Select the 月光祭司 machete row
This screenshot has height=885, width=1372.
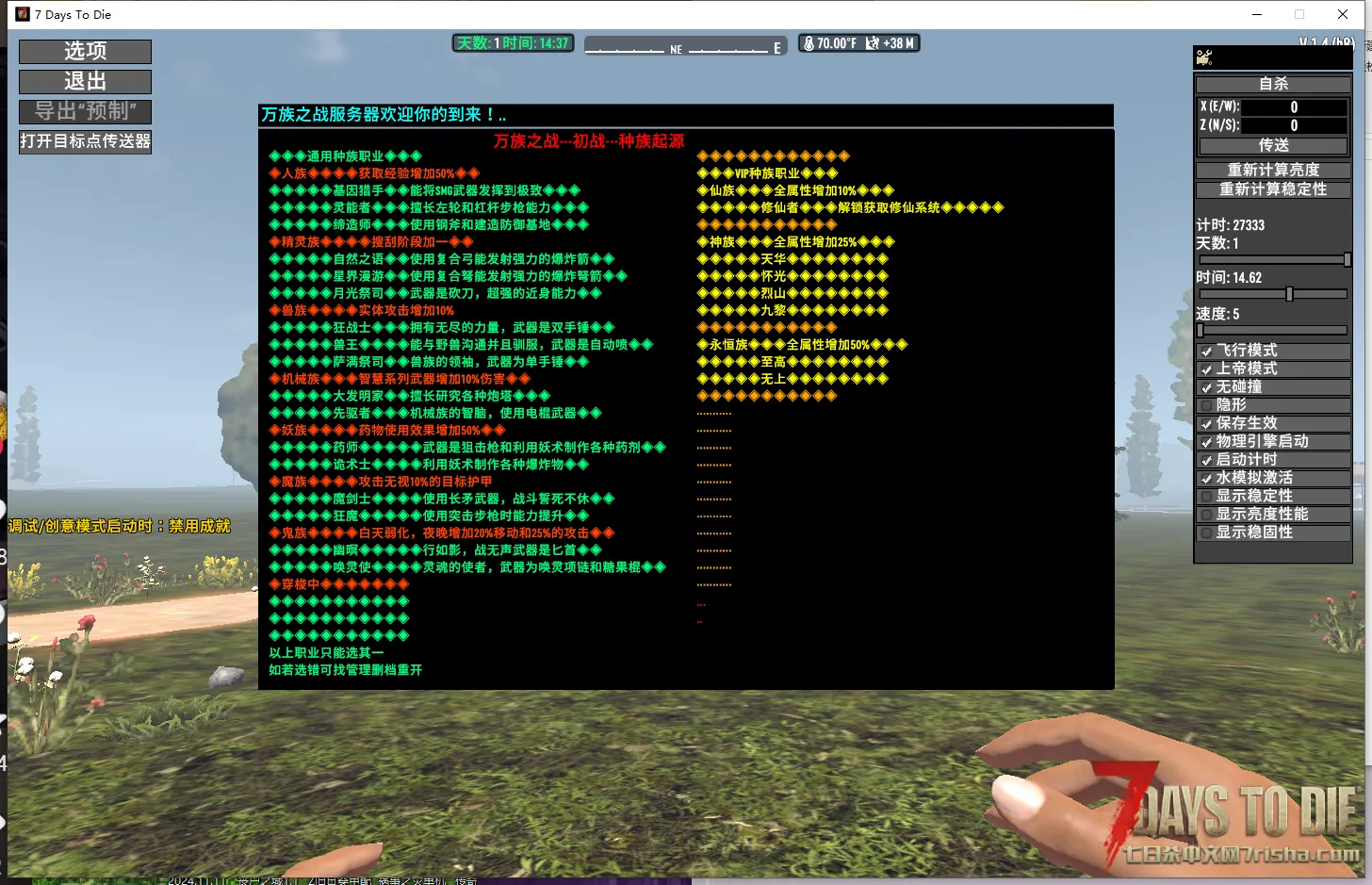(435, 293)
